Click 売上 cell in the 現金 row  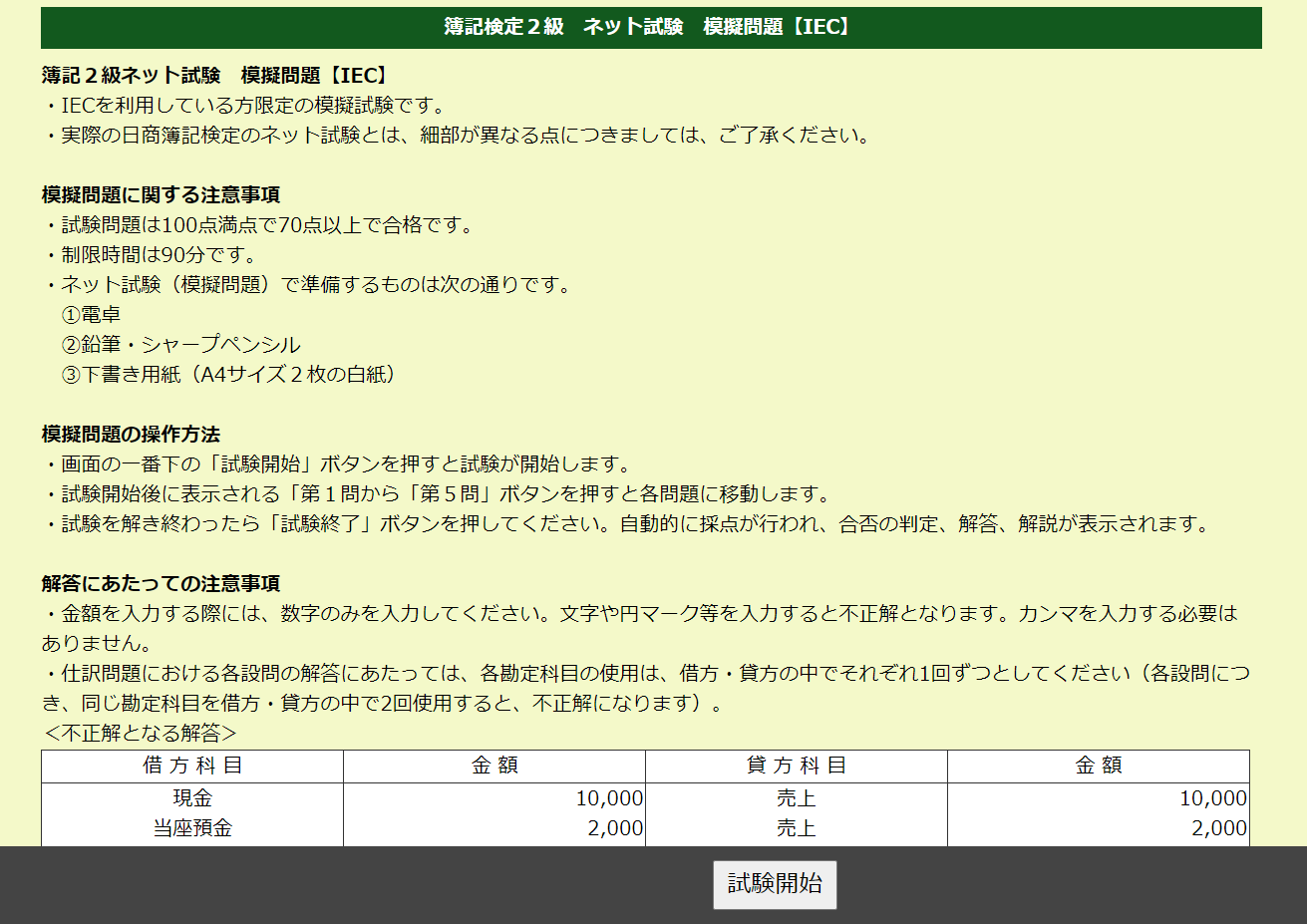[x=797, y=798]
